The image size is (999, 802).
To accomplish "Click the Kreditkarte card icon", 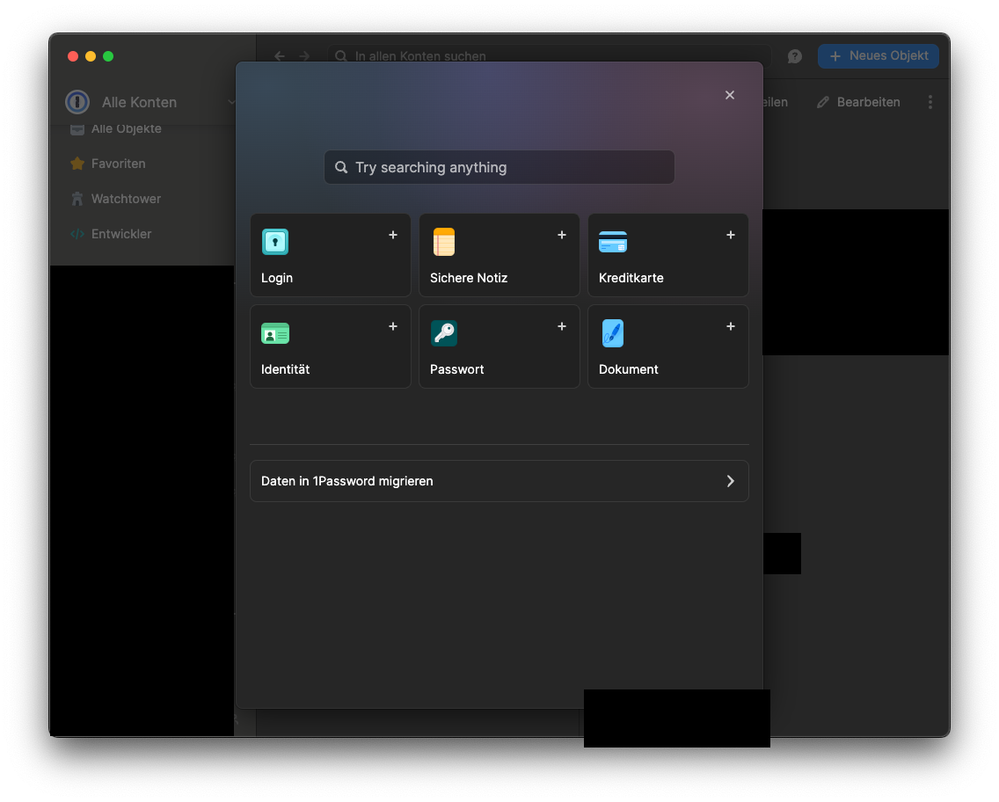I will tap(613, 242).
